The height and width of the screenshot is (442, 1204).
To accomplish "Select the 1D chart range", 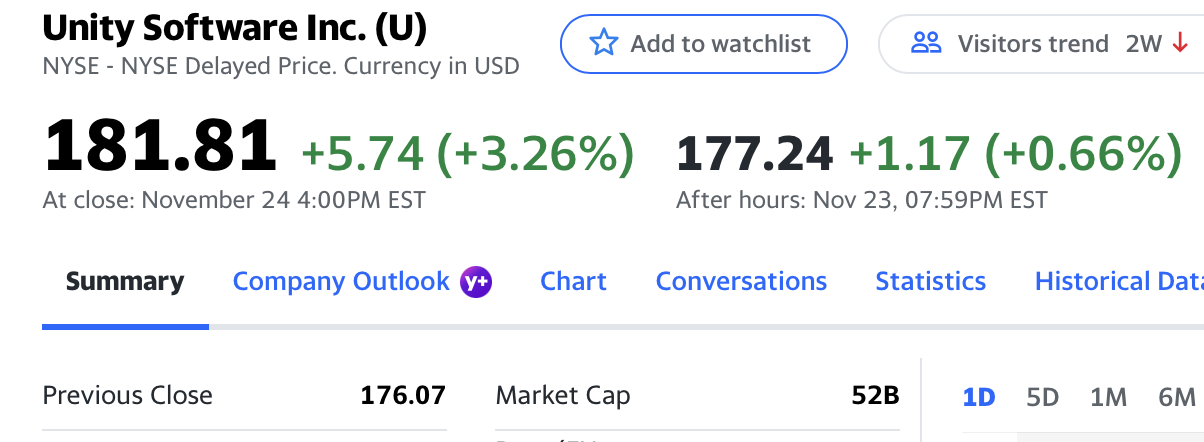I will [x=979, y=397].
